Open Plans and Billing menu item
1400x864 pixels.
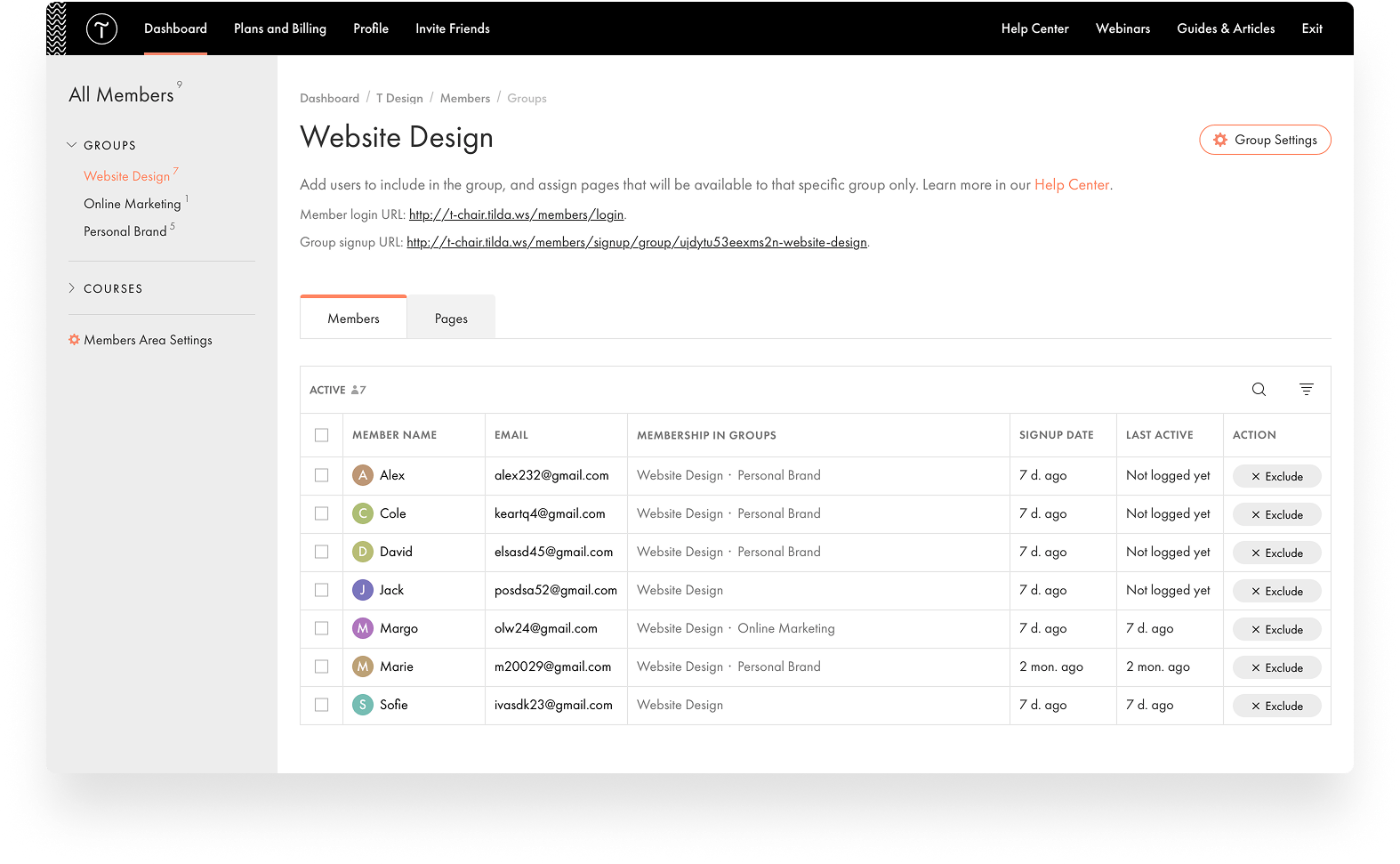coord(280,28)
